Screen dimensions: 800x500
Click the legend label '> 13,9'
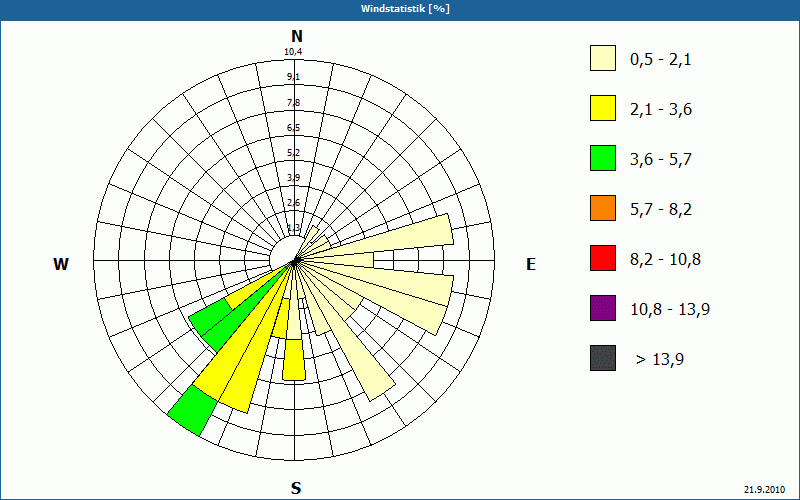tap(660, 360)
